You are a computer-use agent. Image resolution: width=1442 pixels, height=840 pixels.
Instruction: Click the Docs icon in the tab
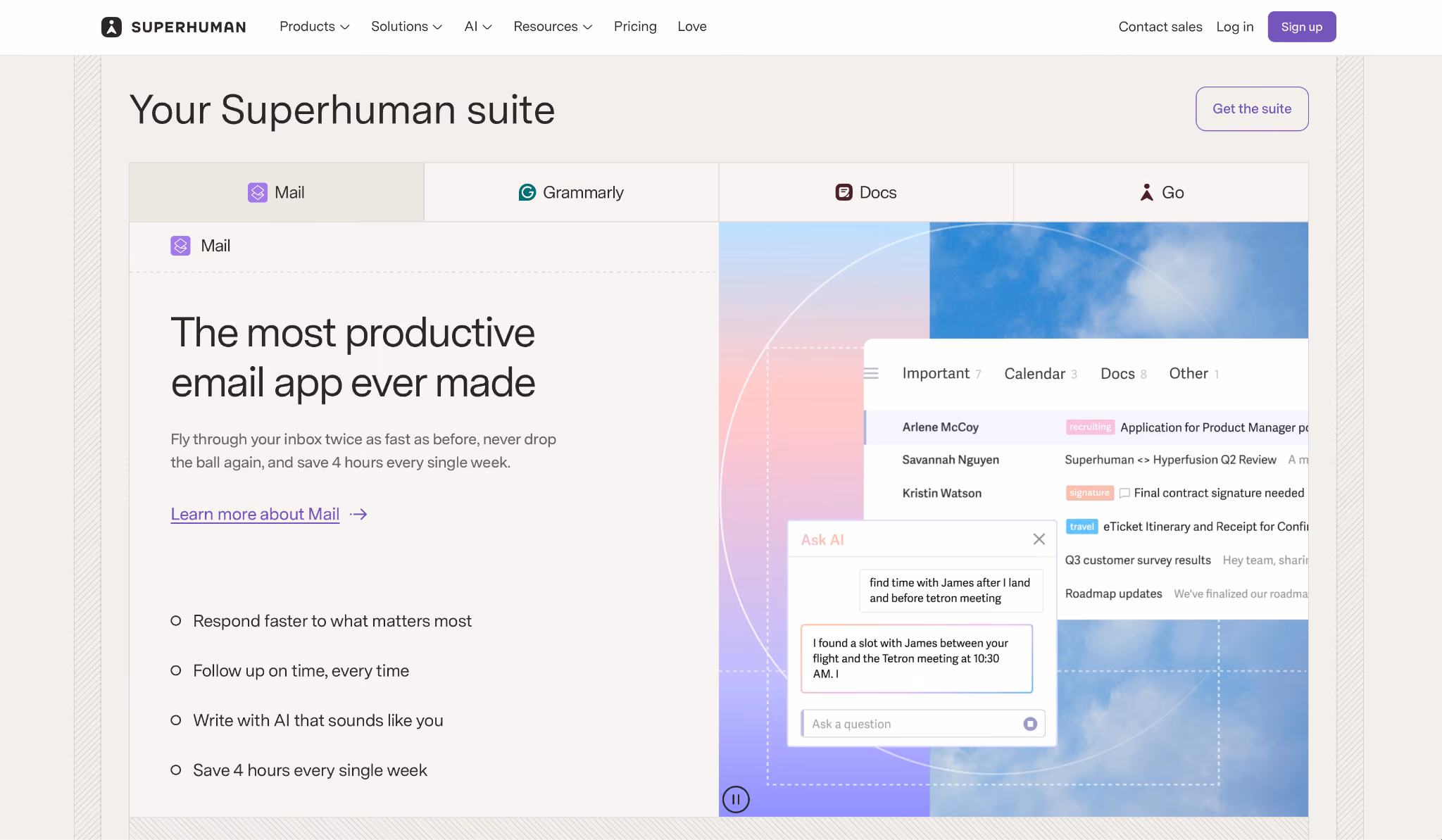(x=844, y=192)
